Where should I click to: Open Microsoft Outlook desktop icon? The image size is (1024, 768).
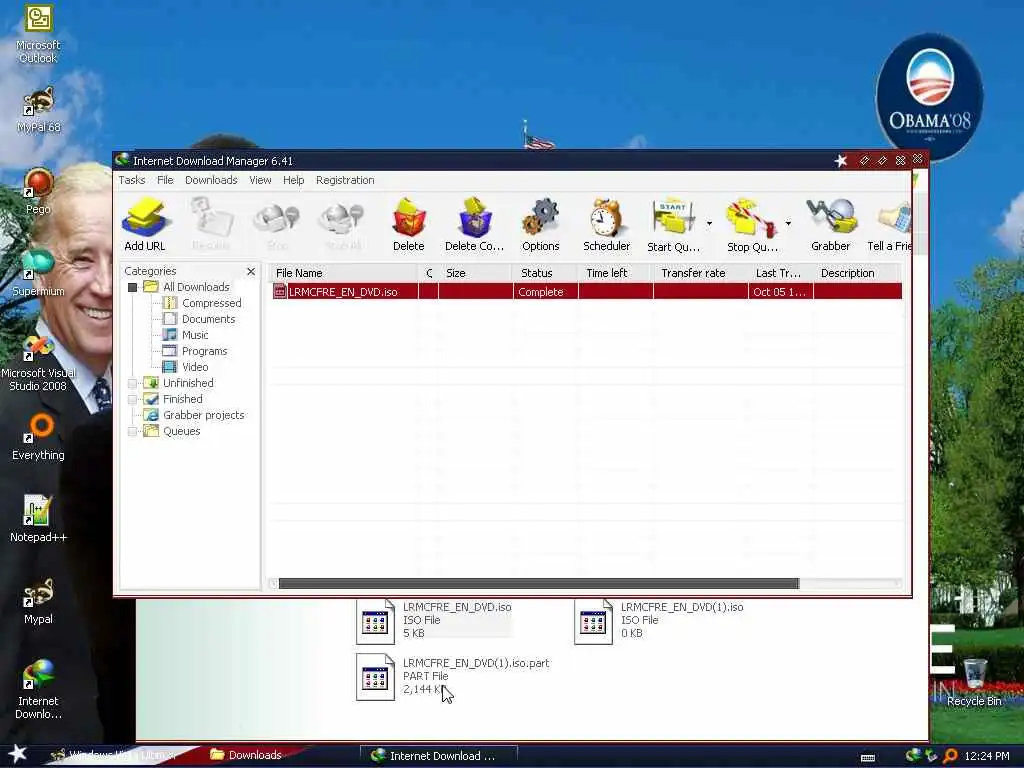[x=38, y=34]
